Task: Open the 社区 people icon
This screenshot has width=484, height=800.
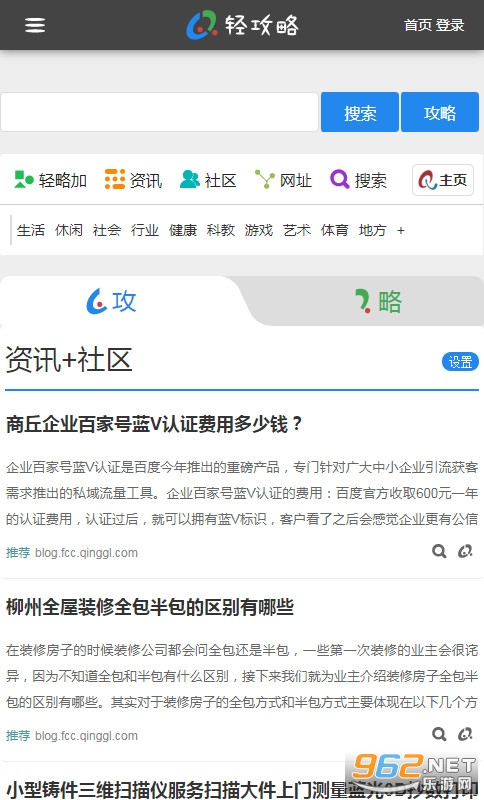Action: pos(190,180)
